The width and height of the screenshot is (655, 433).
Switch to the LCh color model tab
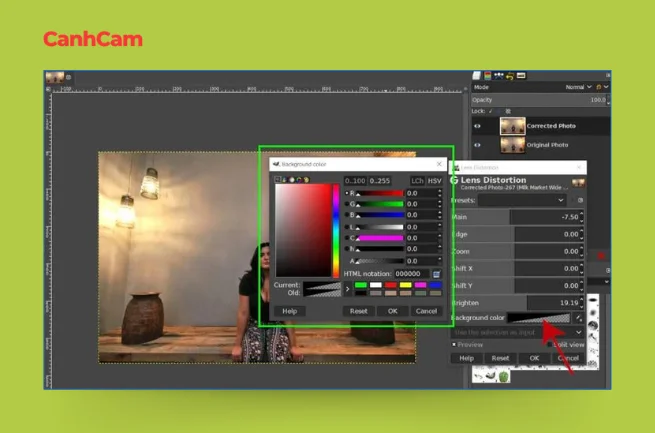(416, 180)
